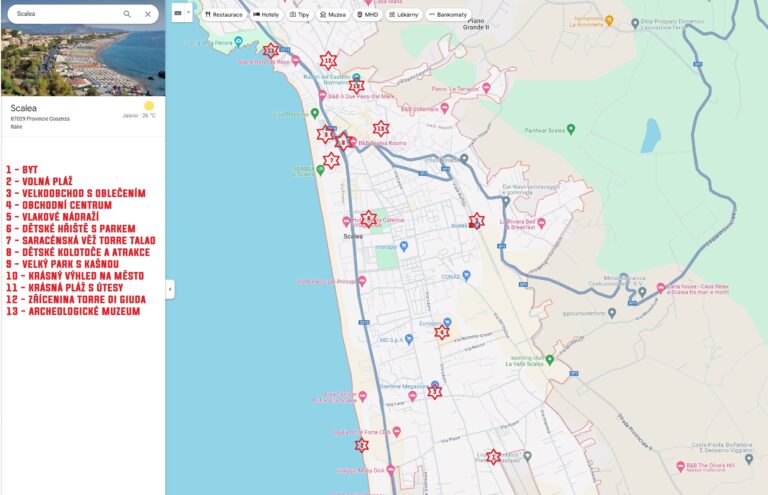This screenshot has width=768, height=495.
Task: Toggle the Lékárny pharmacies filter
Action: click(404, 15)
